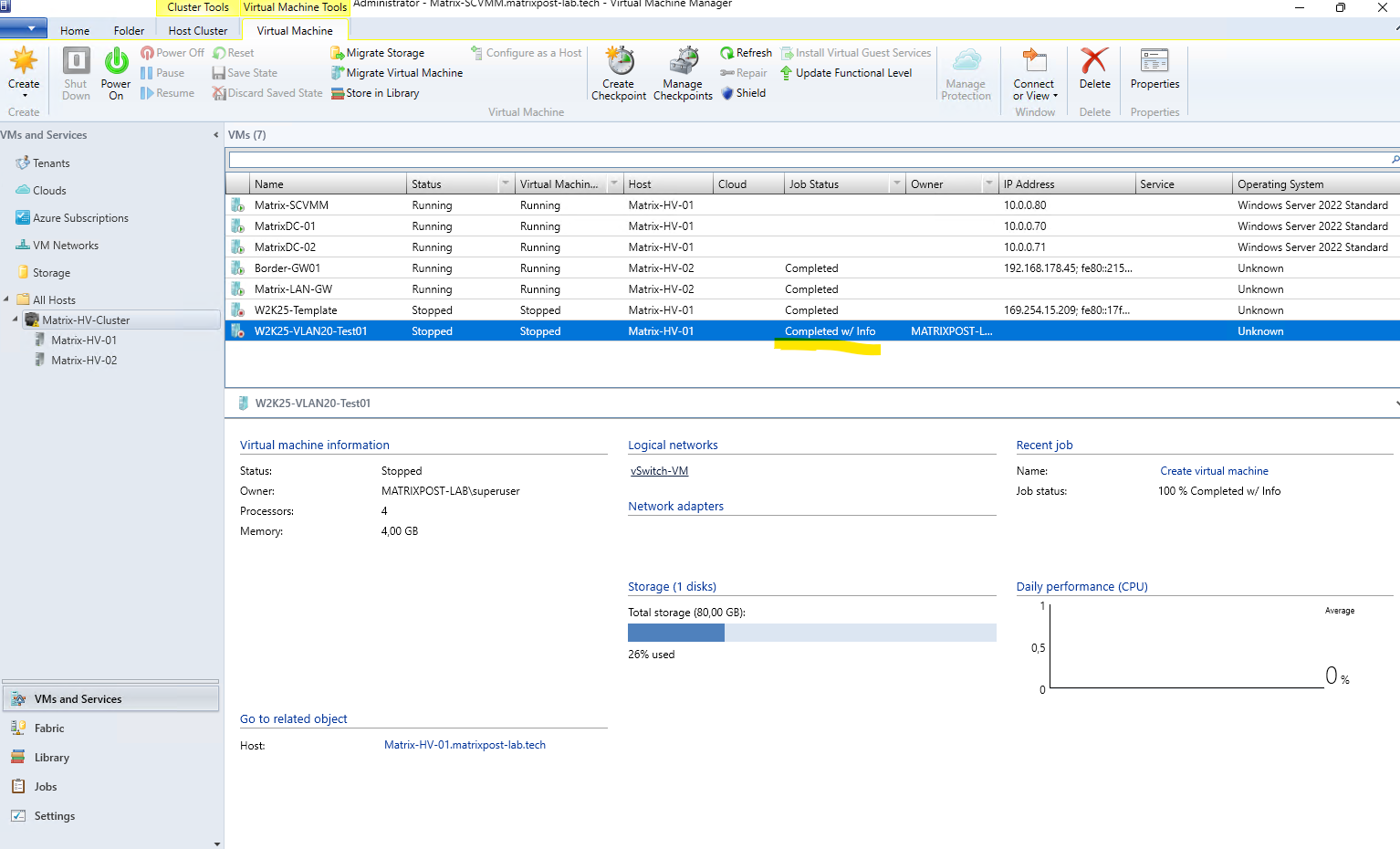The height and width of the screenshot is (849, 1400).
Task: Open the vSwitch-VM logical network link
Action: pos(659,471)
